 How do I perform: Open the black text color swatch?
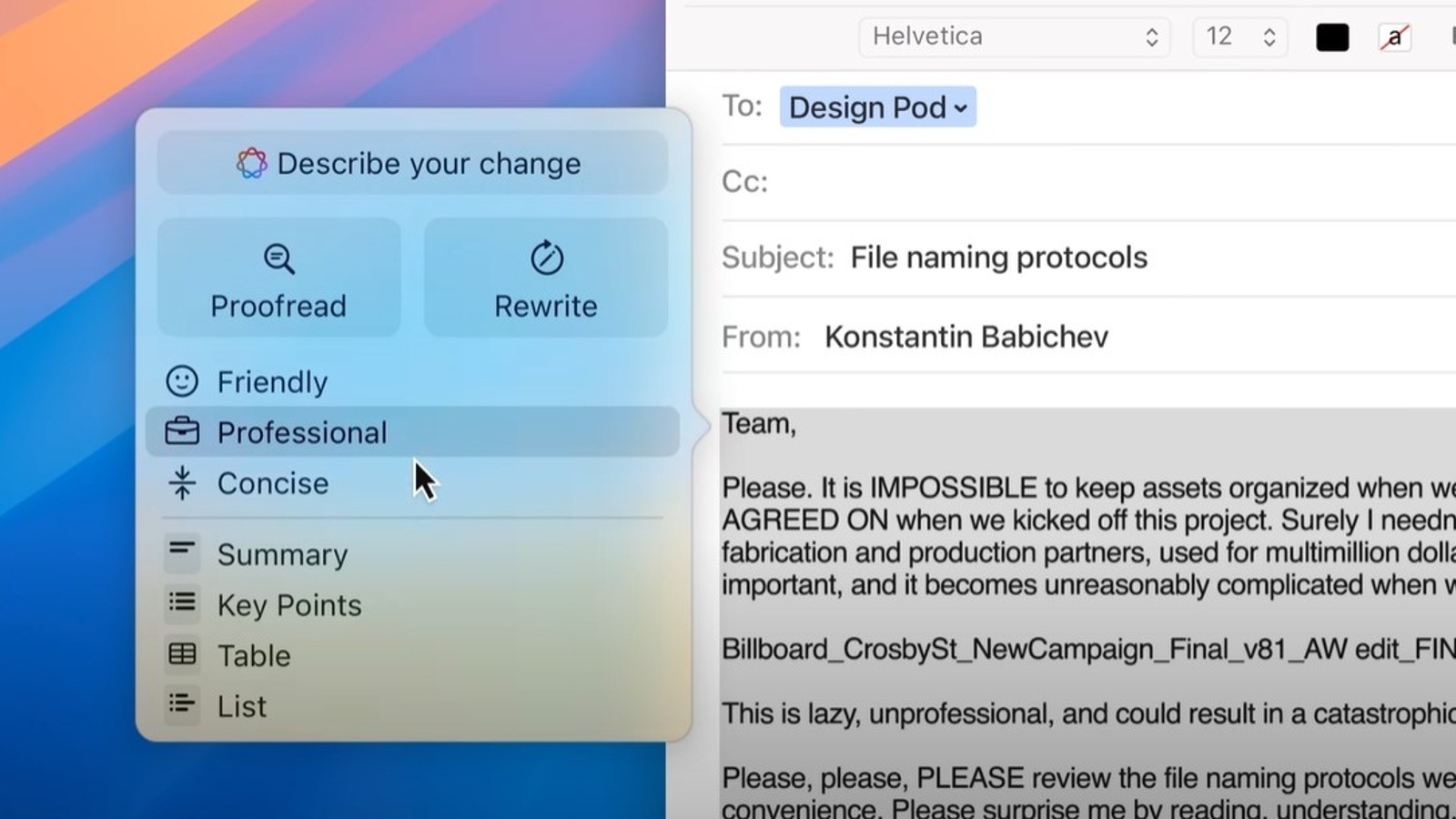1332,37
